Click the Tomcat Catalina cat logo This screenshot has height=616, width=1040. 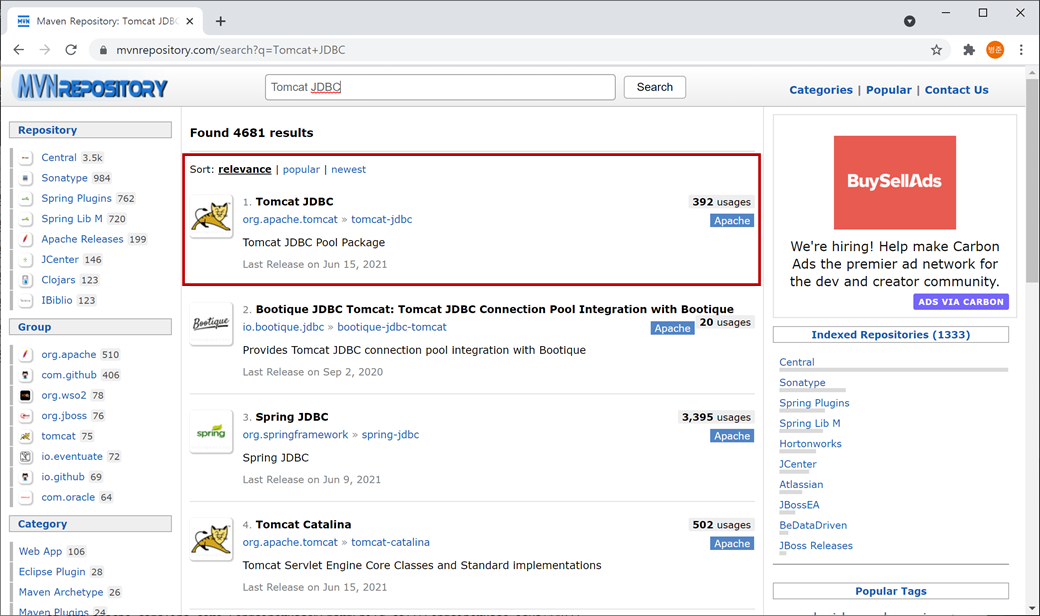pyautogui.click(x=211, y=539)
